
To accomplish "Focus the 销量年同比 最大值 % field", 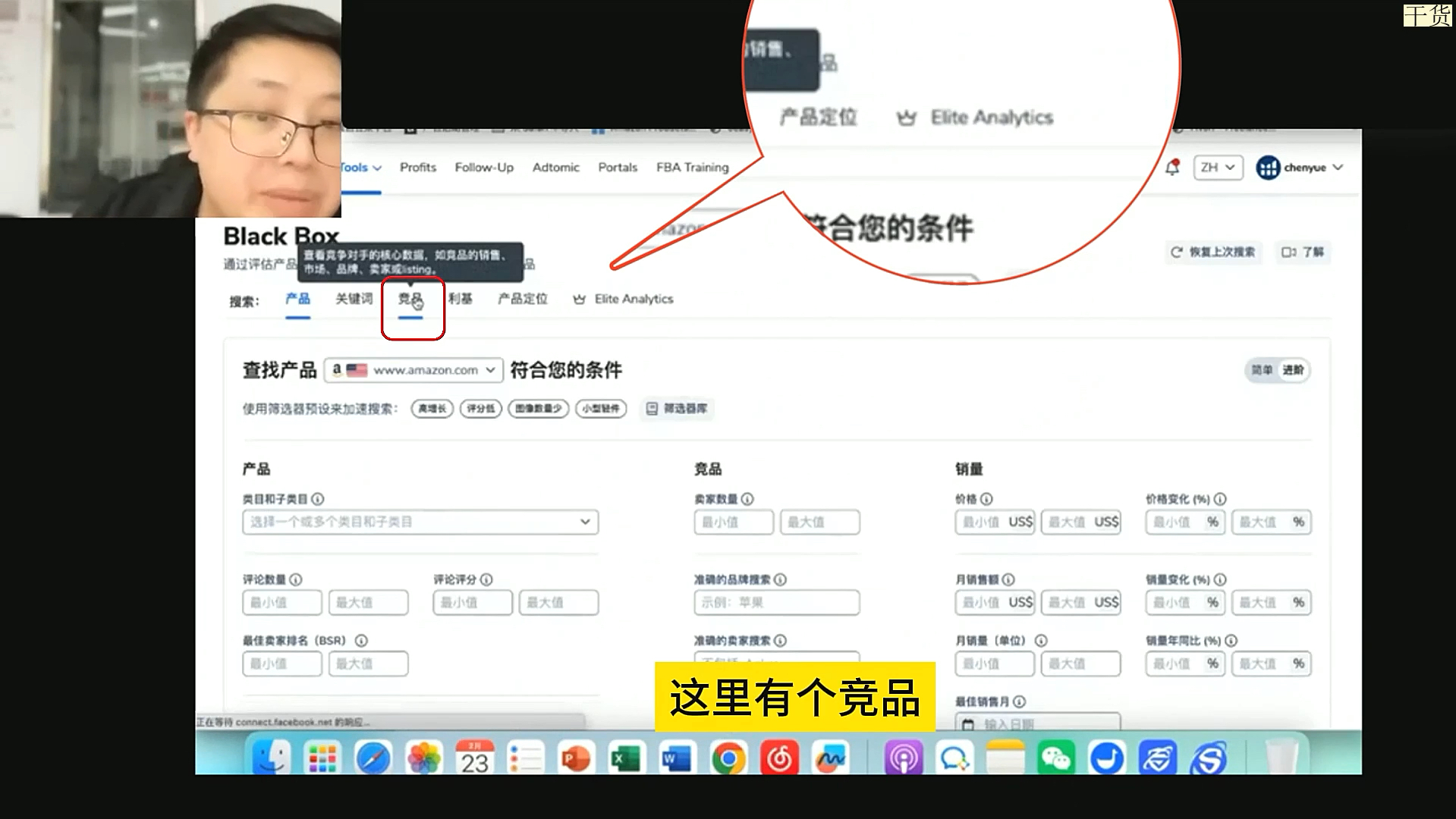I will (1272, 664).
